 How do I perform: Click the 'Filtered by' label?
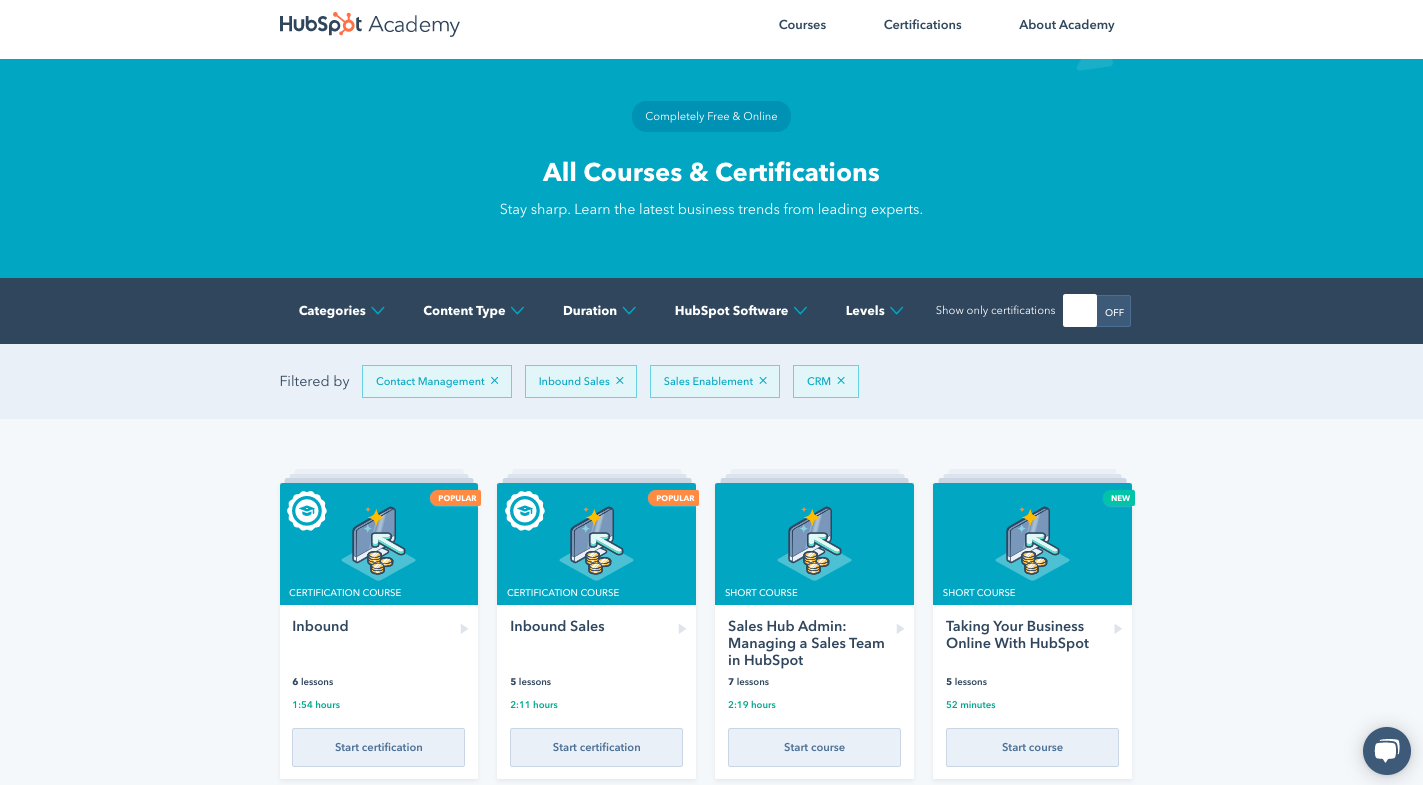click(x=315, y=381)
